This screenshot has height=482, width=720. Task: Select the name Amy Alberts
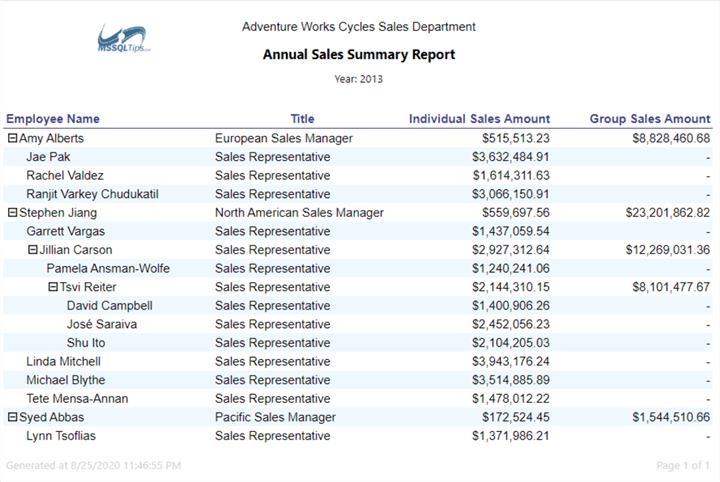tap(51, 138)
